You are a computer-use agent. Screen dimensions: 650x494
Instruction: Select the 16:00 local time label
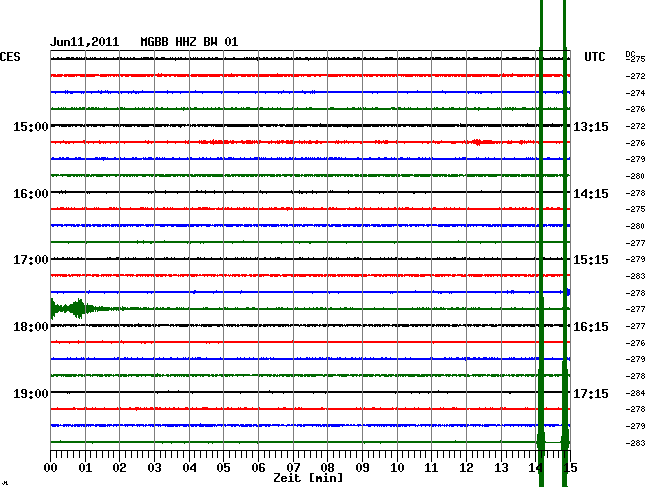(31, 194)
